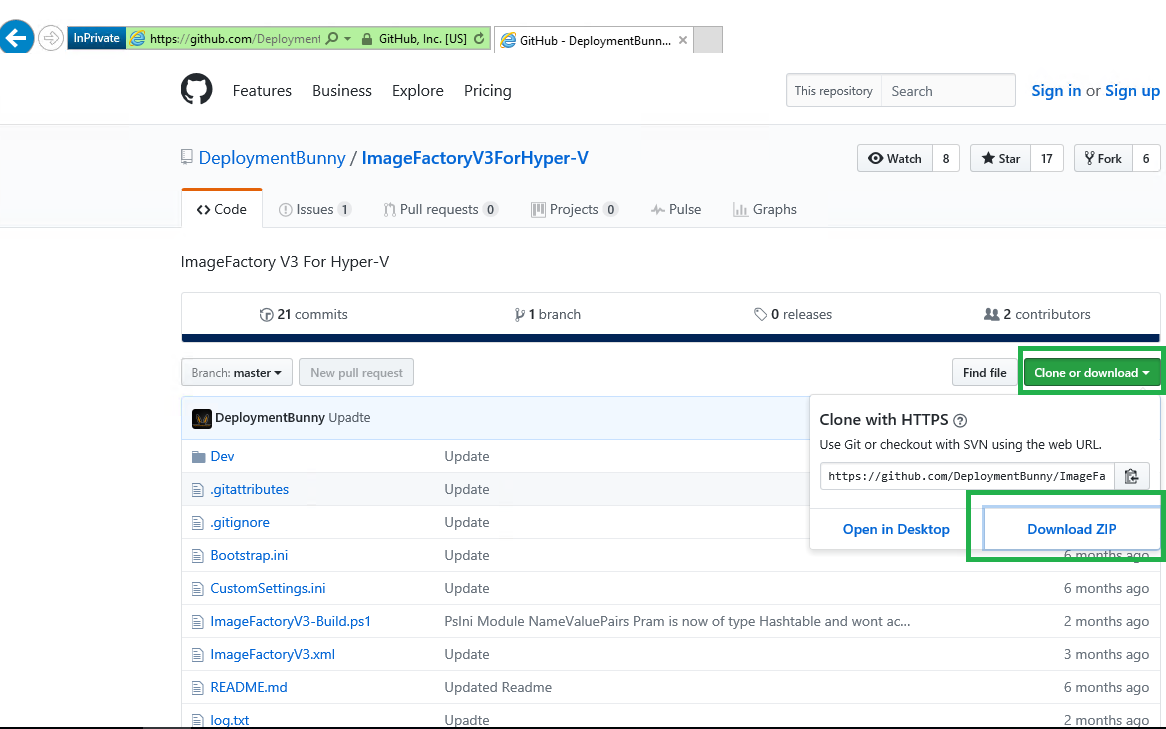Click the ImageFactoryV3ForHyper-V repository link
This screenshot has height=729, width=1166.
coord(475,158)
